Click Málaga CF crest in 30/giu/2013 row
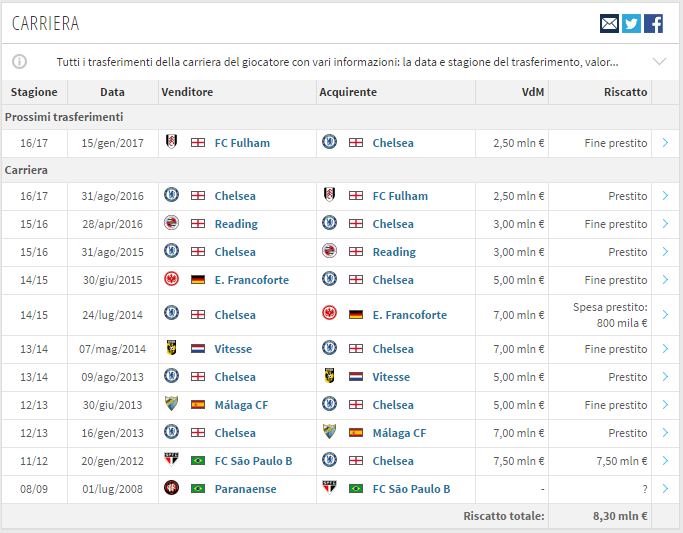This screenshot has width=683, height=533. tap(171, 405)
